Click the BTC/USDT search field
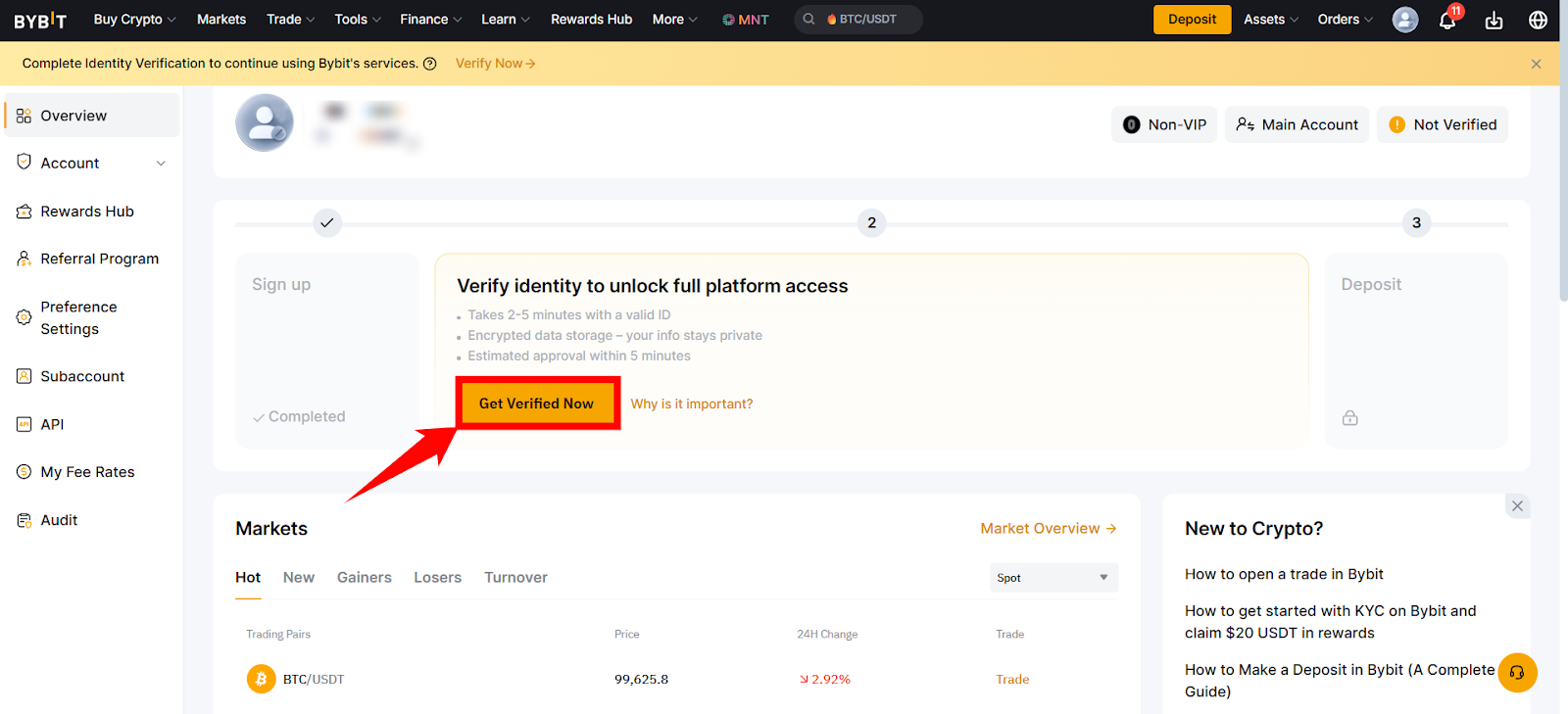Screen dimensions: 1568x714 point(858,20)
